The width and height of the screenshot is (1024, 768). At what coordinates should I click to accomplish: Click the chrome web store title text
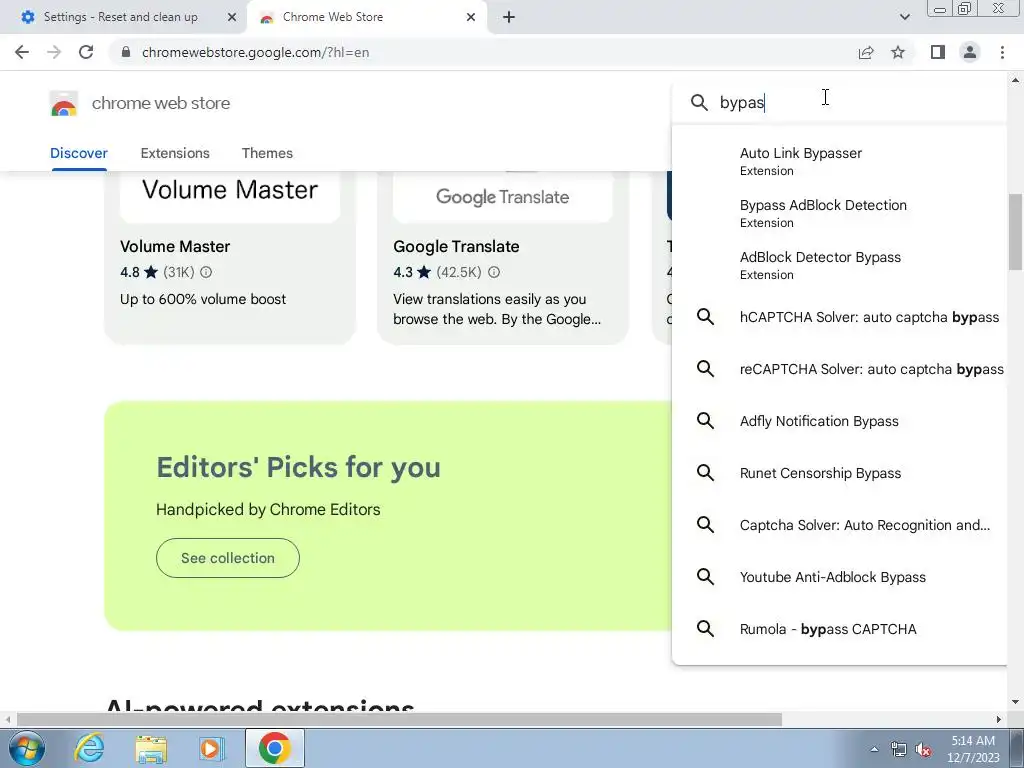pyautogui.click(x=161, y=103)
